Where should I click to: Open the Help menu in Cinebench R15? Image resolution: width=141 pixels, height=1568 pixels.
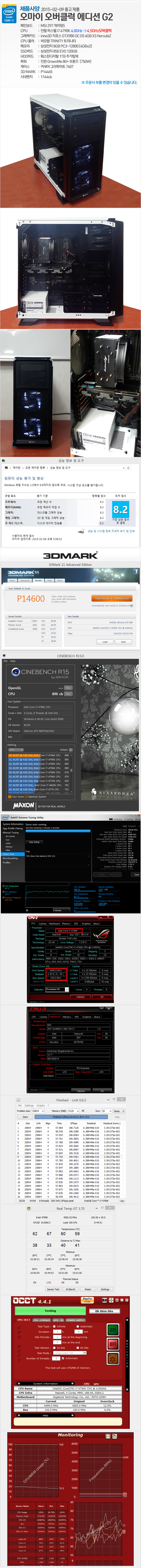pos(13,661)
